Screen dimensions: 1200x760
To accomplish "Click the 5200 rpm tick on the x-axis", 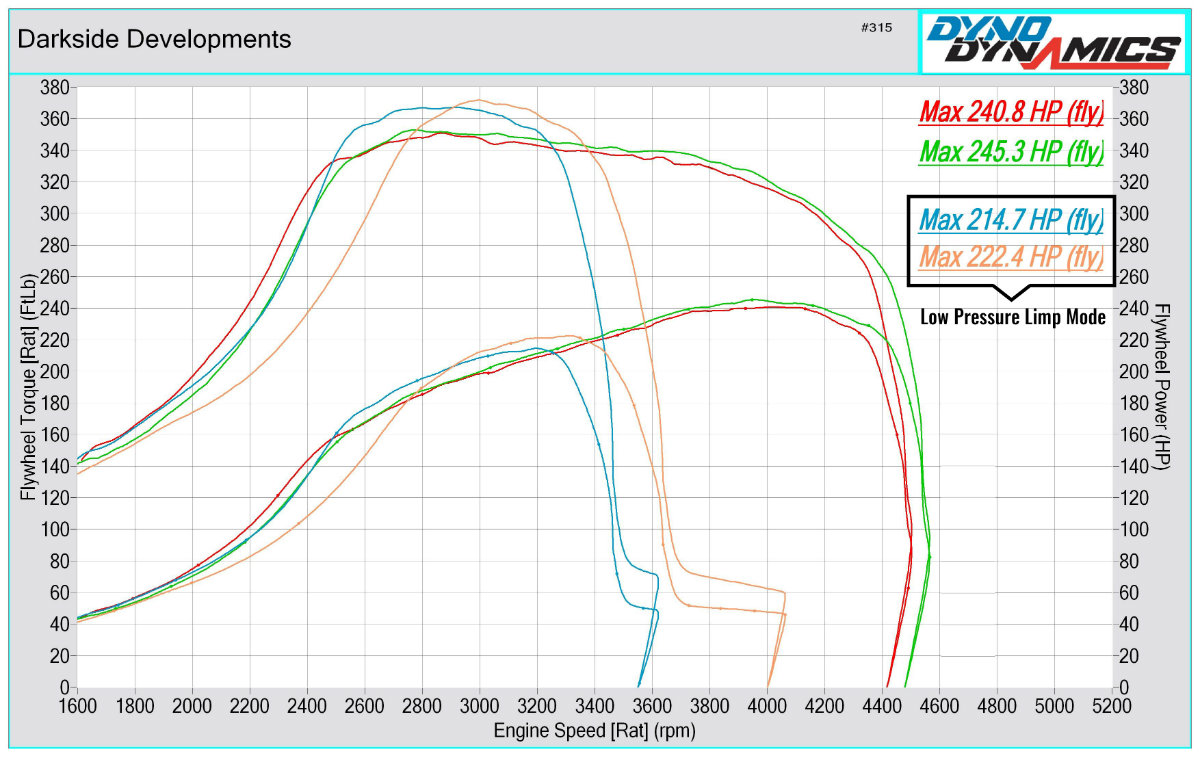I will (x=1111, y=704).
